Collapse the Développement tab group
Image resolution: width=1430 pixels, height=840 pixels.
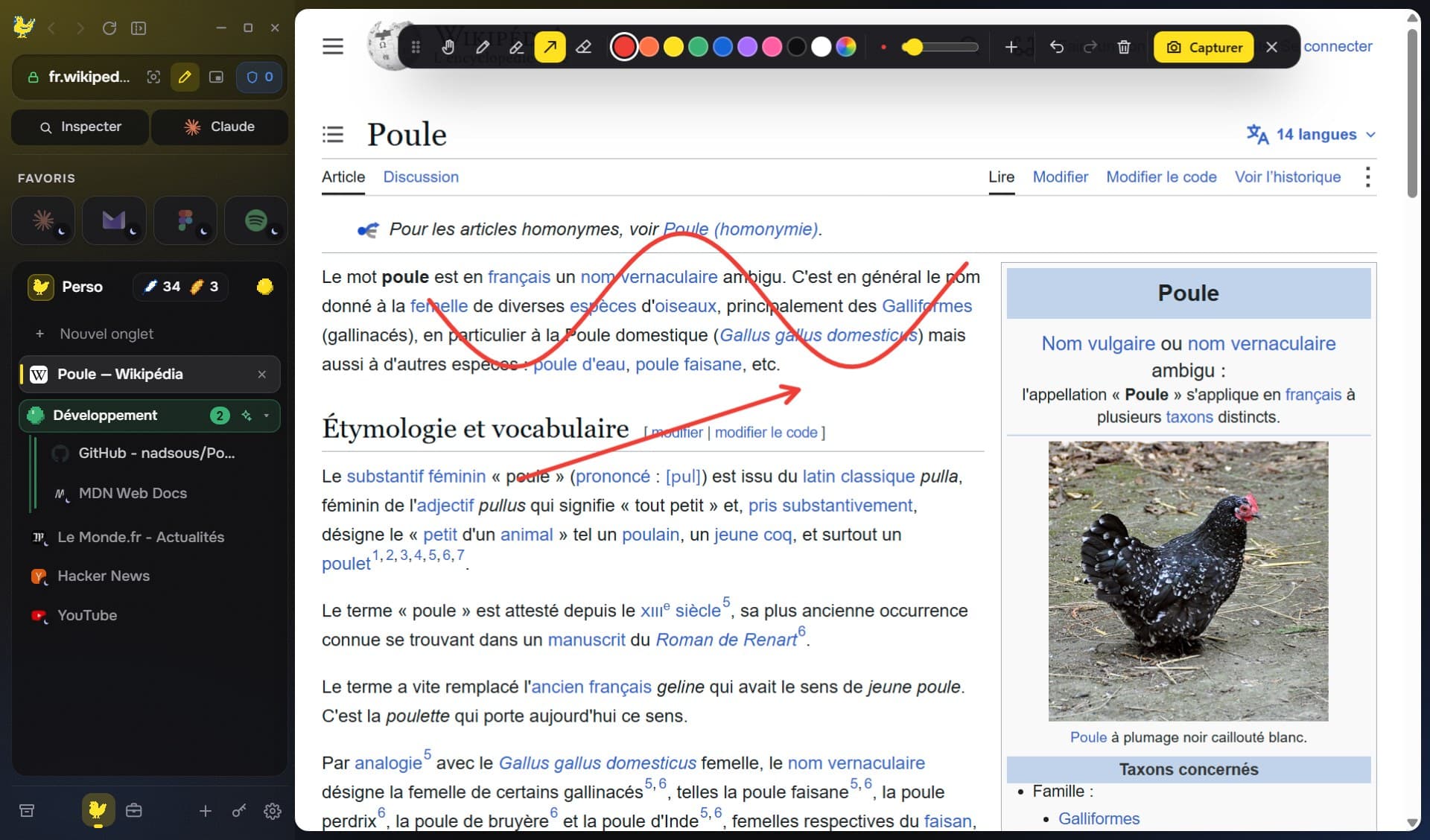click(x=266, y=416)
